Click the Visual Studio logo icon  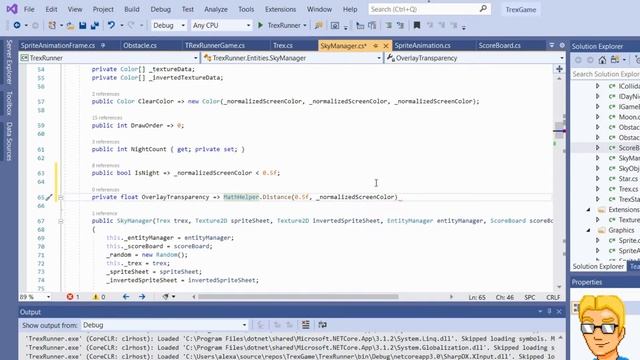[x=12, y=9]
